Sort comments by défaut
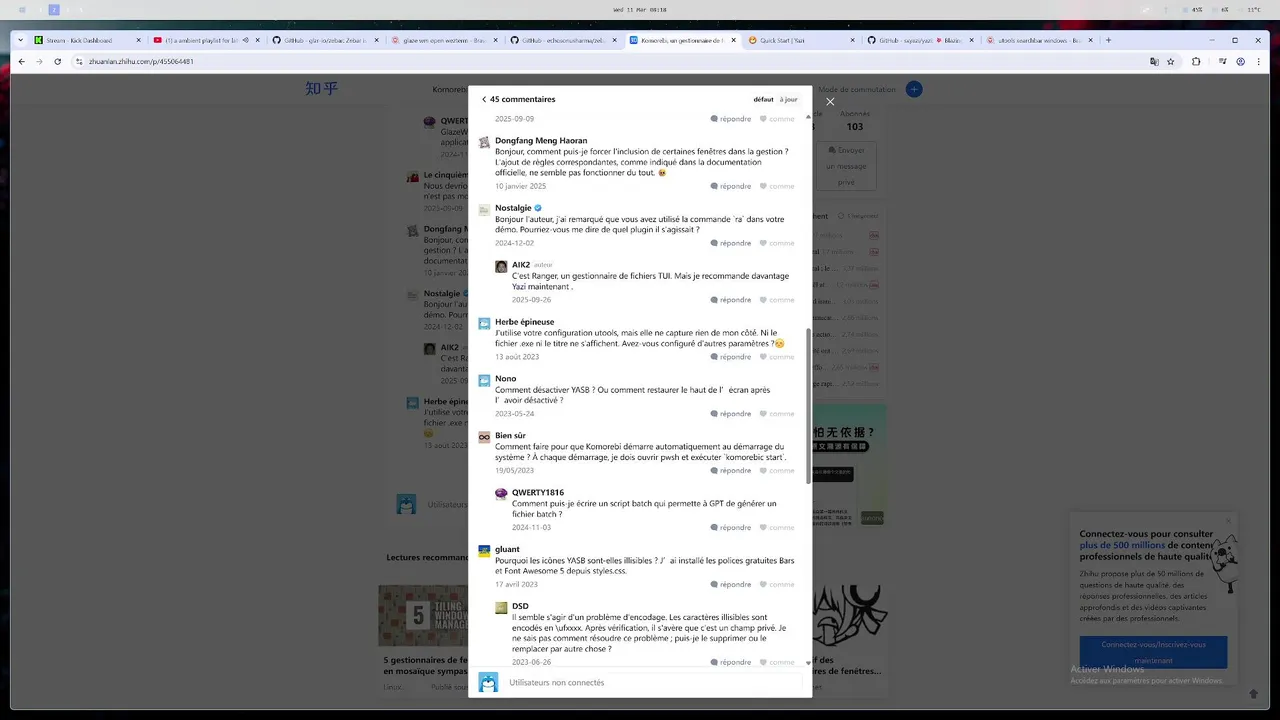The width and height of the screenshot is (1280, 720). point(763,100)
